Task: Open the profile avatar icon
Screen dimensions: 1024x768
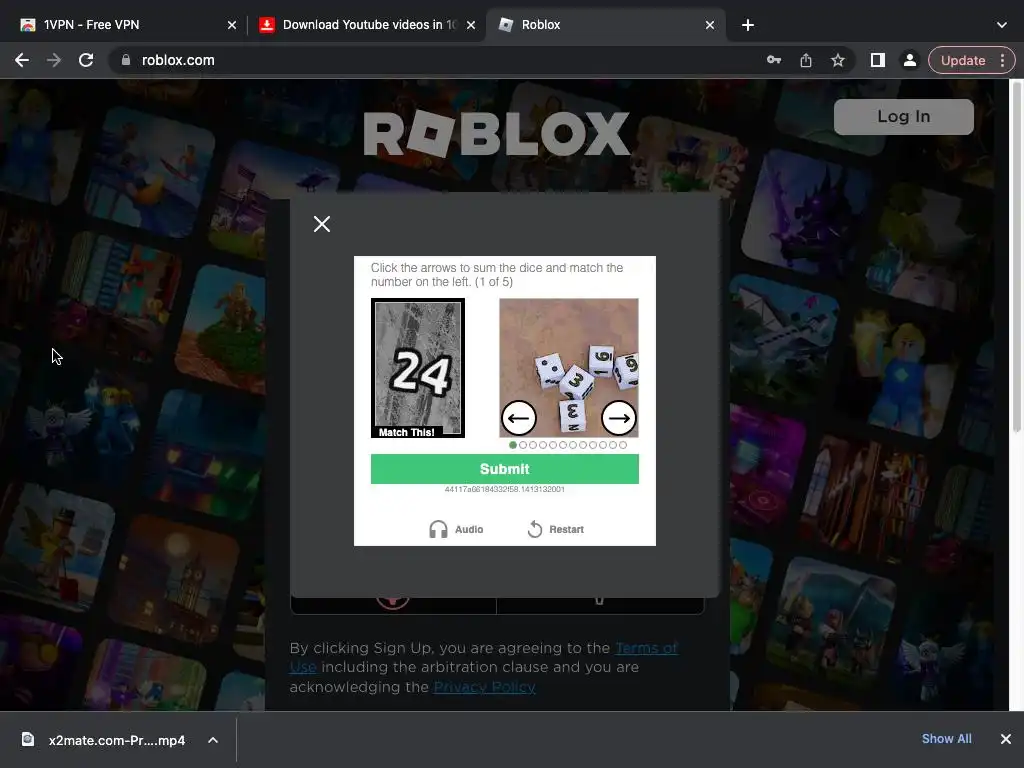Action: pos(909,60)
